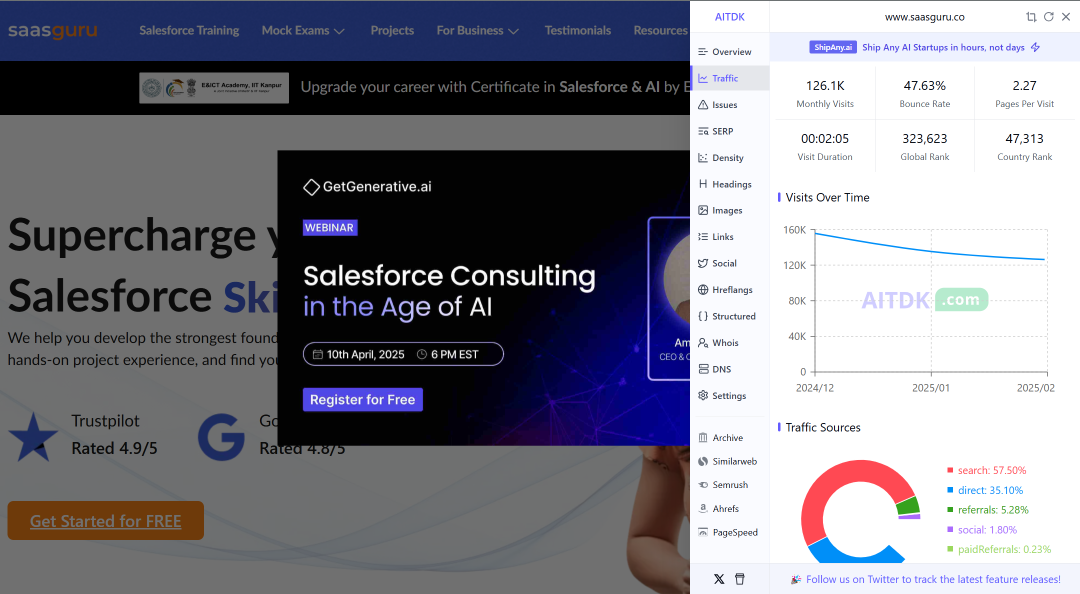Click the Google G rating icon

click(221, 437)
